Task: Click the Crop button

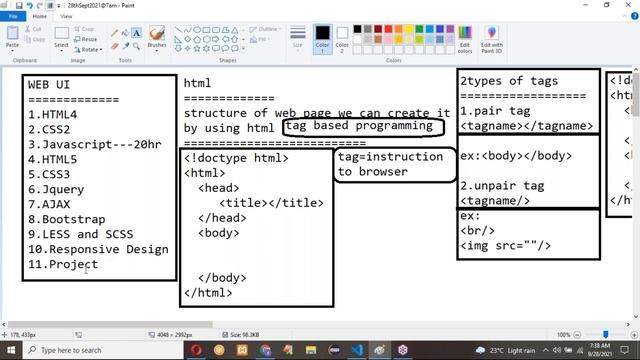Action: [x=84, y=29]
